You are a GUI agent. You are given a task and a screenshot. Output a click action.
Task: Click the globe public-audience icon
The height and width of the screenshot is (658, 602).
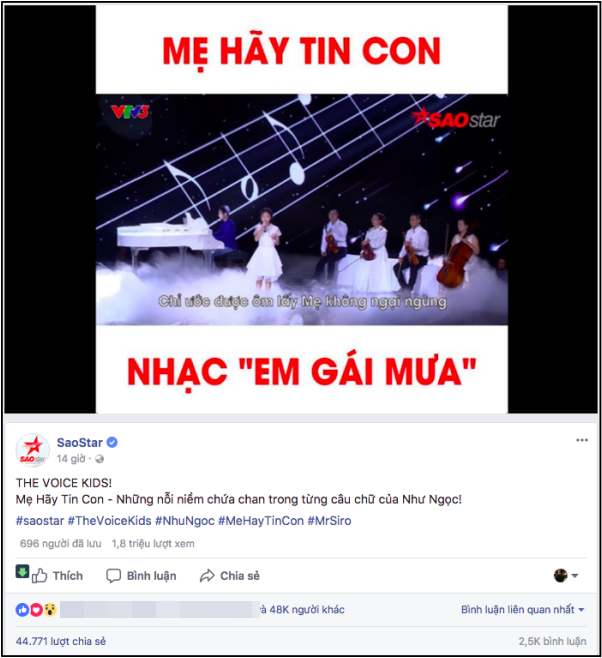coord(99,459)
